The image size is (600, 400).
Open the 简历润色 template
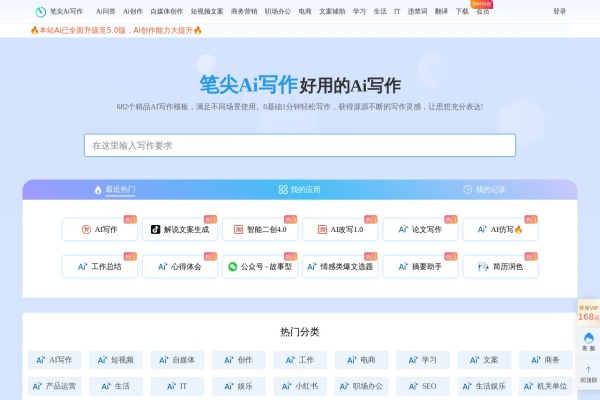501,266
